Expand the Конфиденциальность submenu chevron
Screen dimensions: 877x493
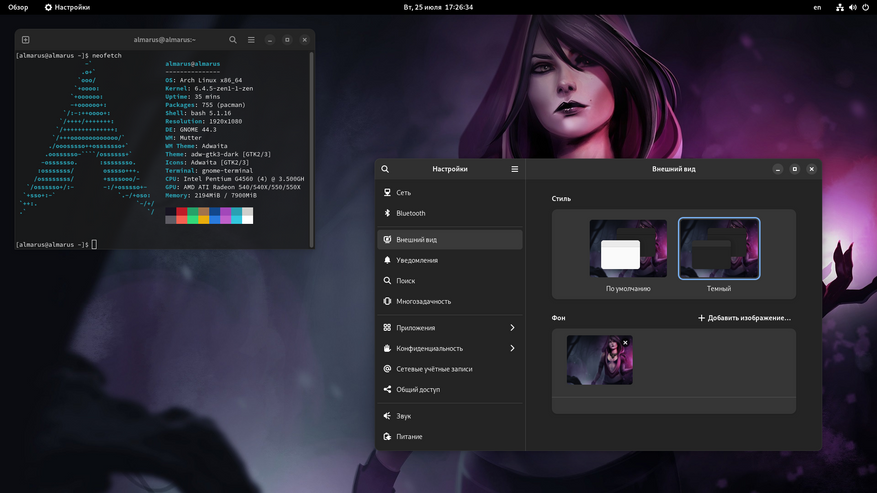click(x=512, y=348)
